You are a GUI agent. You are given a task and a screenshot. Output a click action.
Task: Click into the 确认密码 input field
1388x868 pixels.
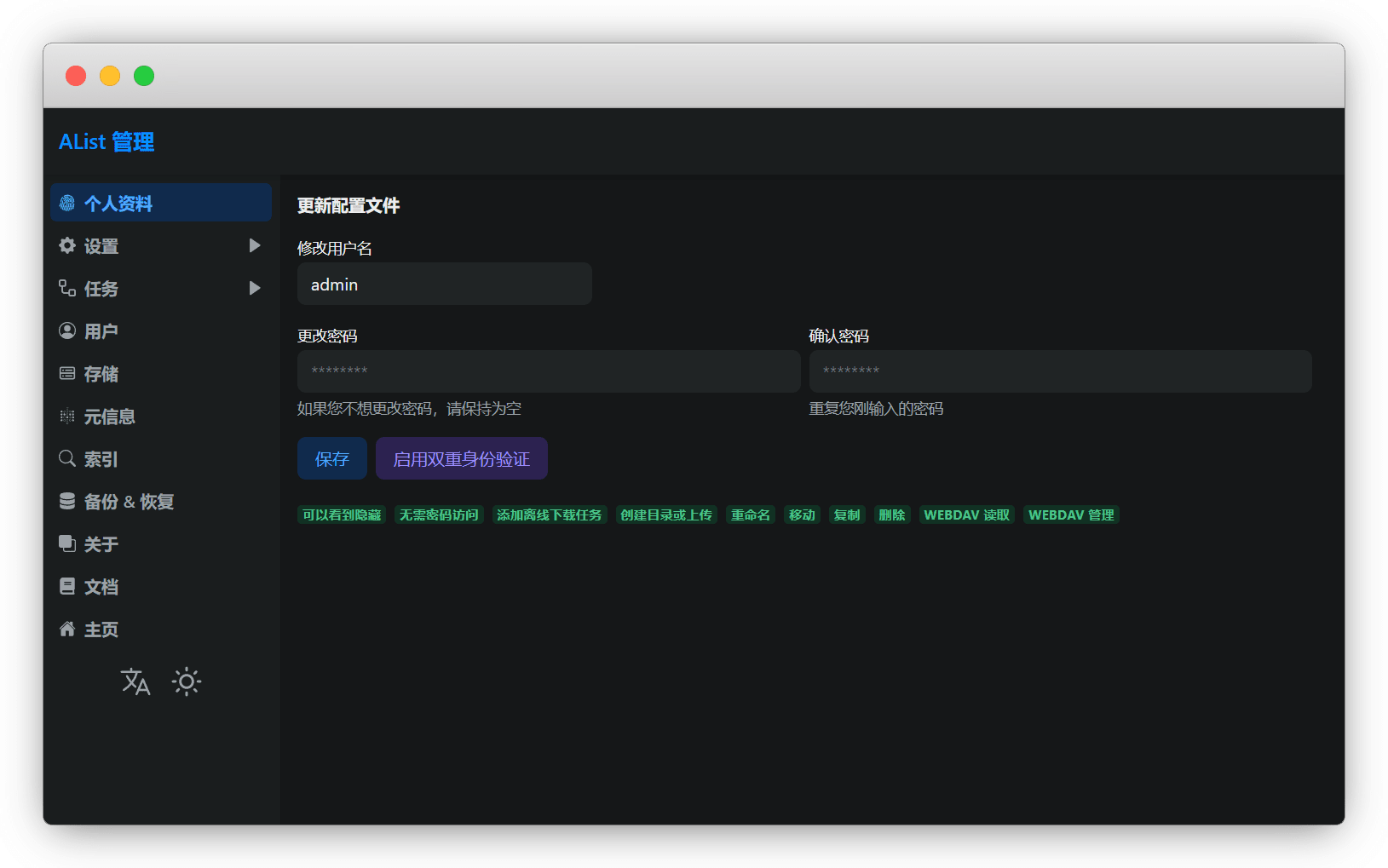click(1060, 371)
